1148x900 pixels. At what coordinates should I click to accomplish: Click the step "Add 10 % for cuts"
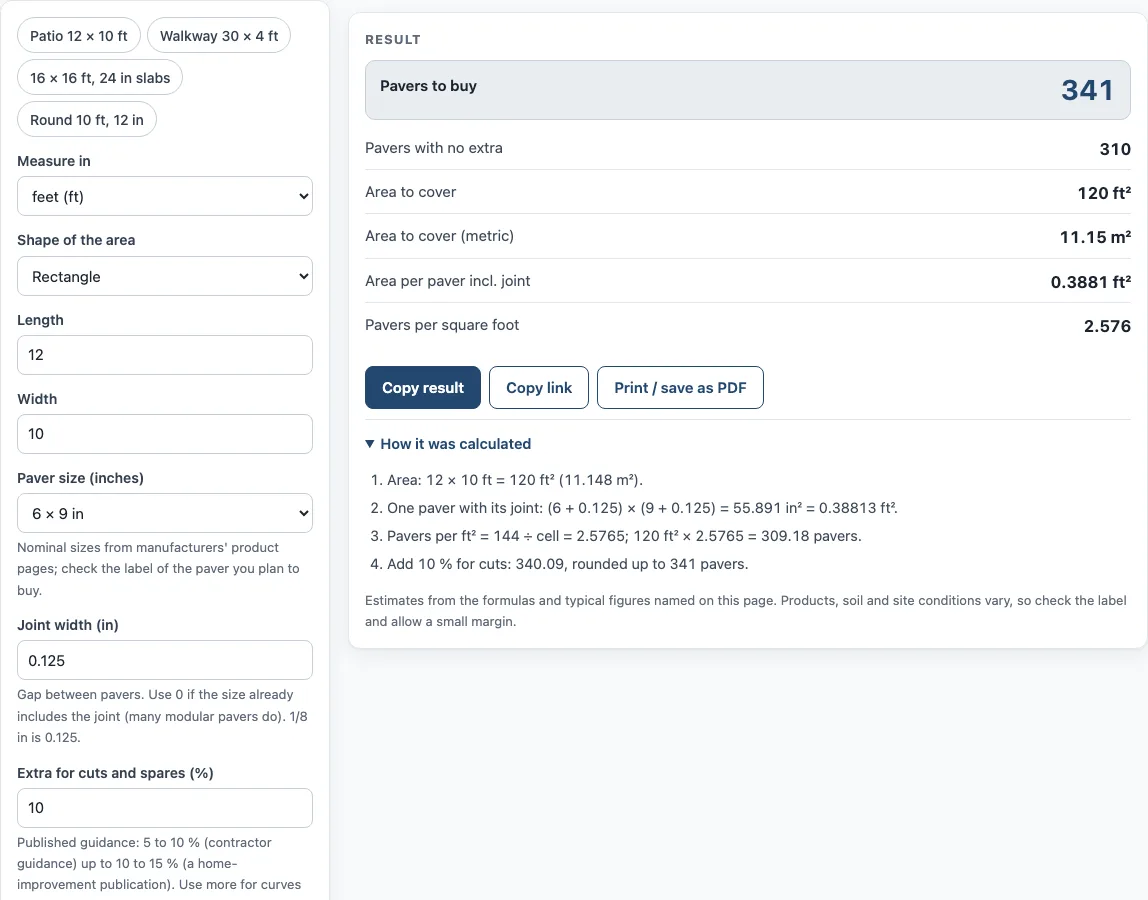point(567,564)
